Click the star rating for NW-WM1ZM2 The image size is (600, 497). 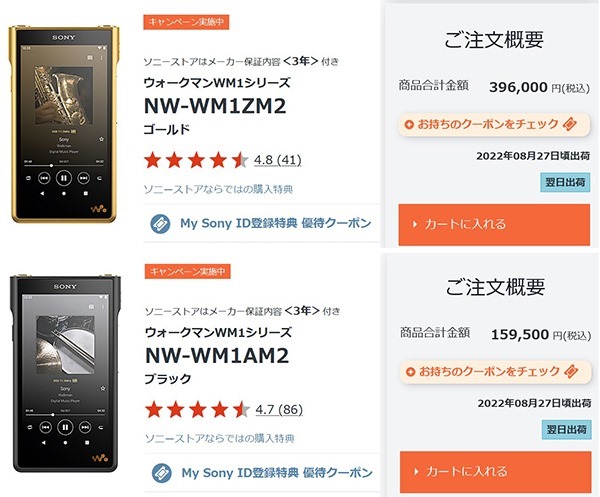(x=196, y=160)
